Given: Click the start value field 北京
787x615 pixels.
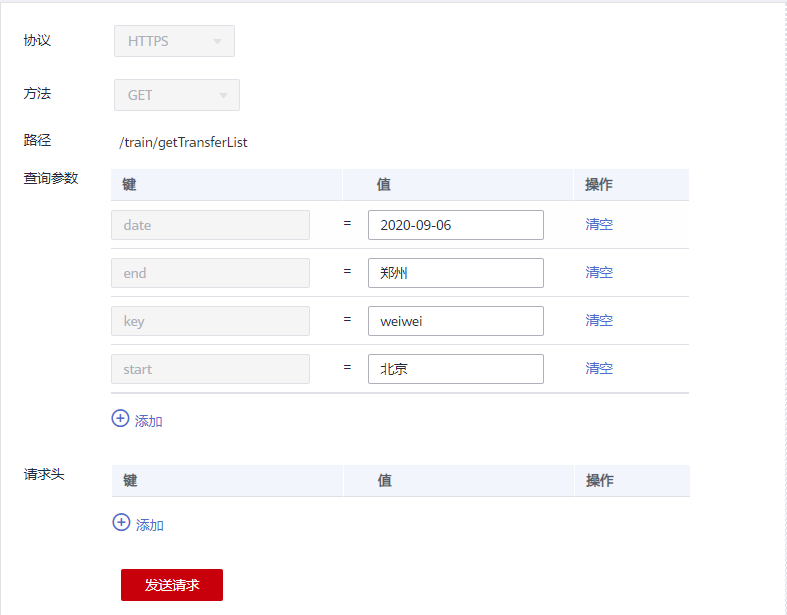Looking at the screenshot, I should (x=456, y=369).
